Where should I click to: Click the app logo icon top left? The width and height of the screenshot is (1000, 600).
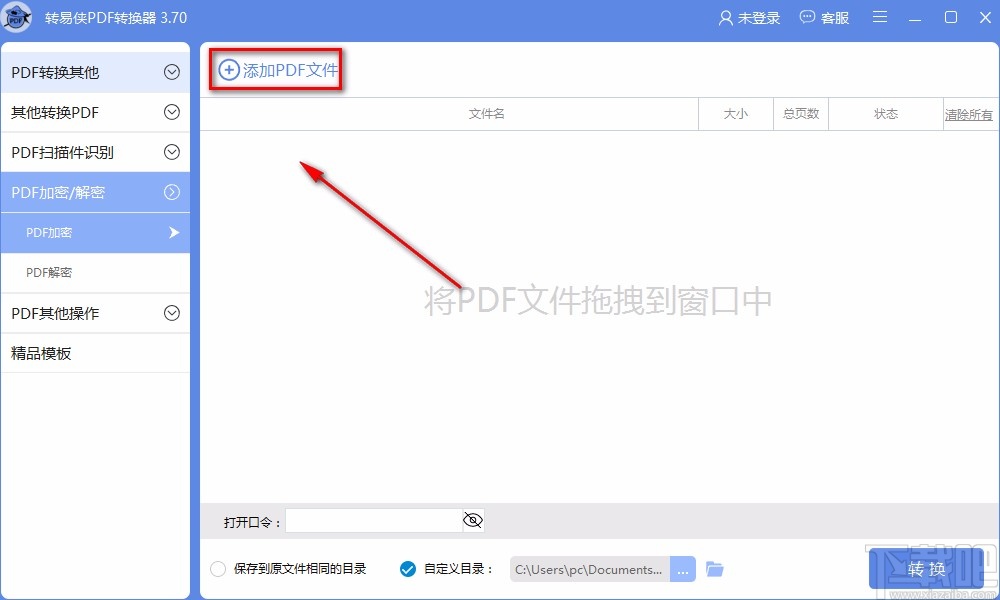click(17, 17)
